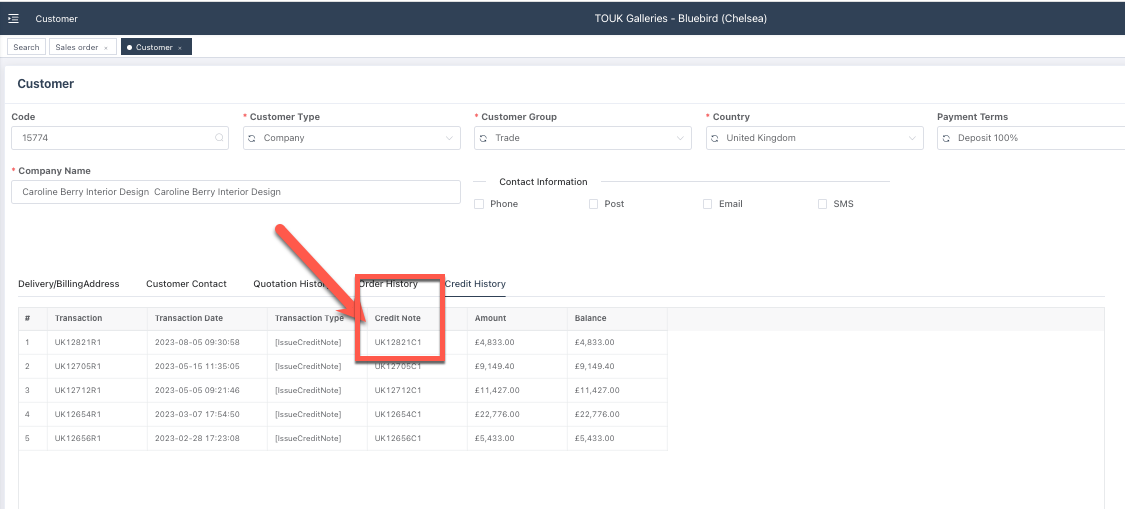Screen dimensions: 1125x509
Task: Click refresh icon in Payment Terms field
Action: point(946,138)
